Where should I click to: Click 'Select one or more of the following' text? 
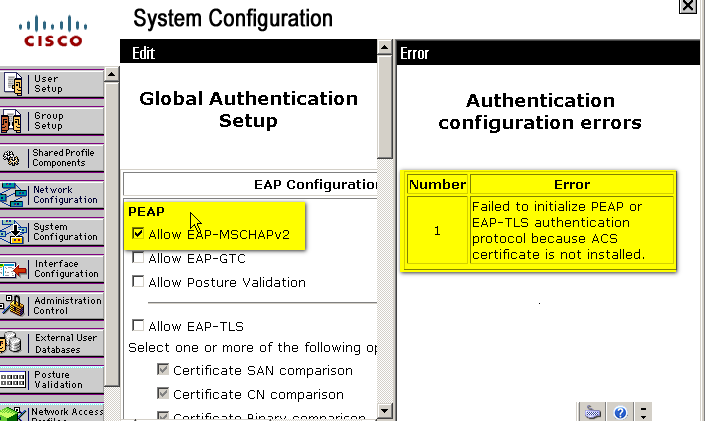click(x=252, y=348)
